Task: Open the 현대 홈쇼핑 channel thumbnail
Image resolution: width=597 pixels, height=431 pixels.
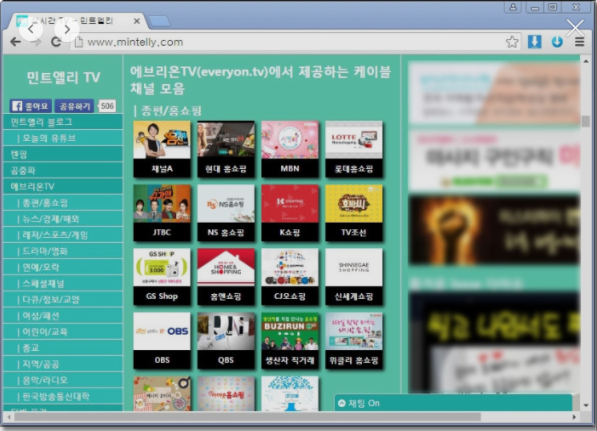Action: (x=226, y=149)
